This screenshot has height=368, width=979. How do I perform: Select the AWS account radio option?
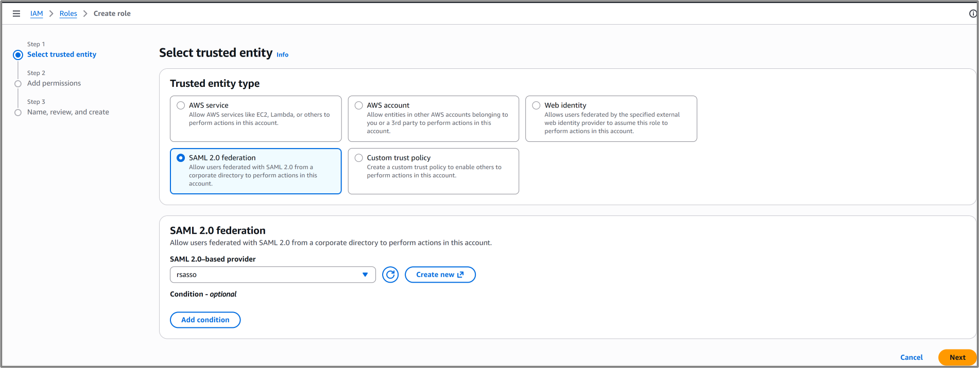click(358, 106)
